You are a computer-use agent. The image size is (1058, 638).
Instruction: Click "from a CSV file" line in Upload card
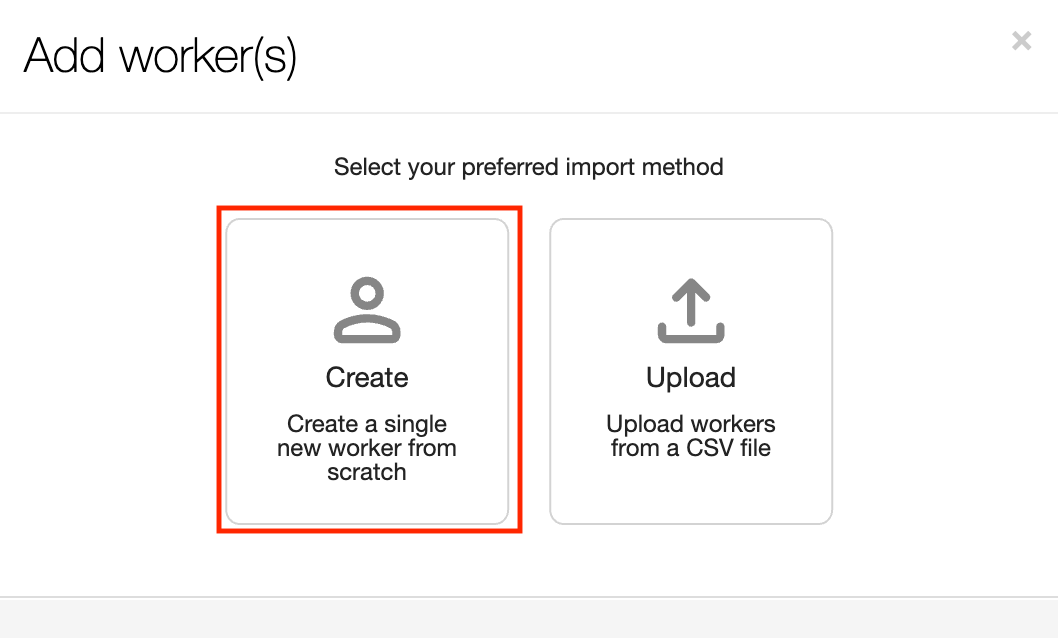(x=691, y=448)
